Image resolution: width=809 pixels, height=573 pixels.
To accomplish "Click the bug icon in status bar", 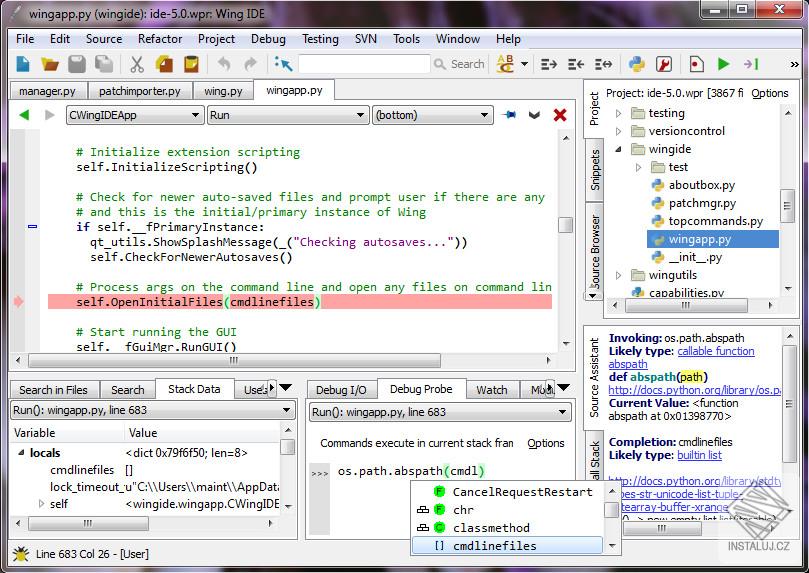I will [x=20, y=553].
